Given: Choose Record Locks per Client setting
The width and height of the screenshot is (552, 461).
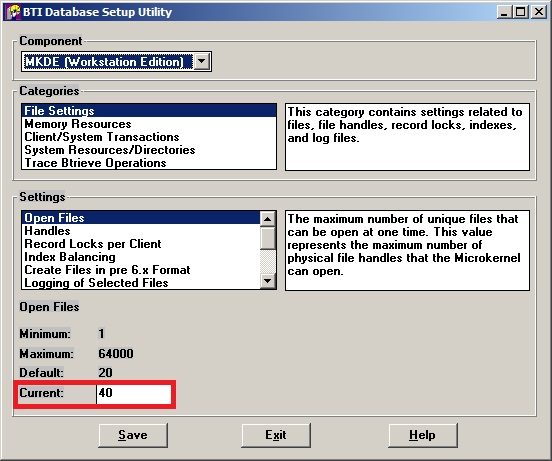Looking at the screenshot, I should (141, 244).
